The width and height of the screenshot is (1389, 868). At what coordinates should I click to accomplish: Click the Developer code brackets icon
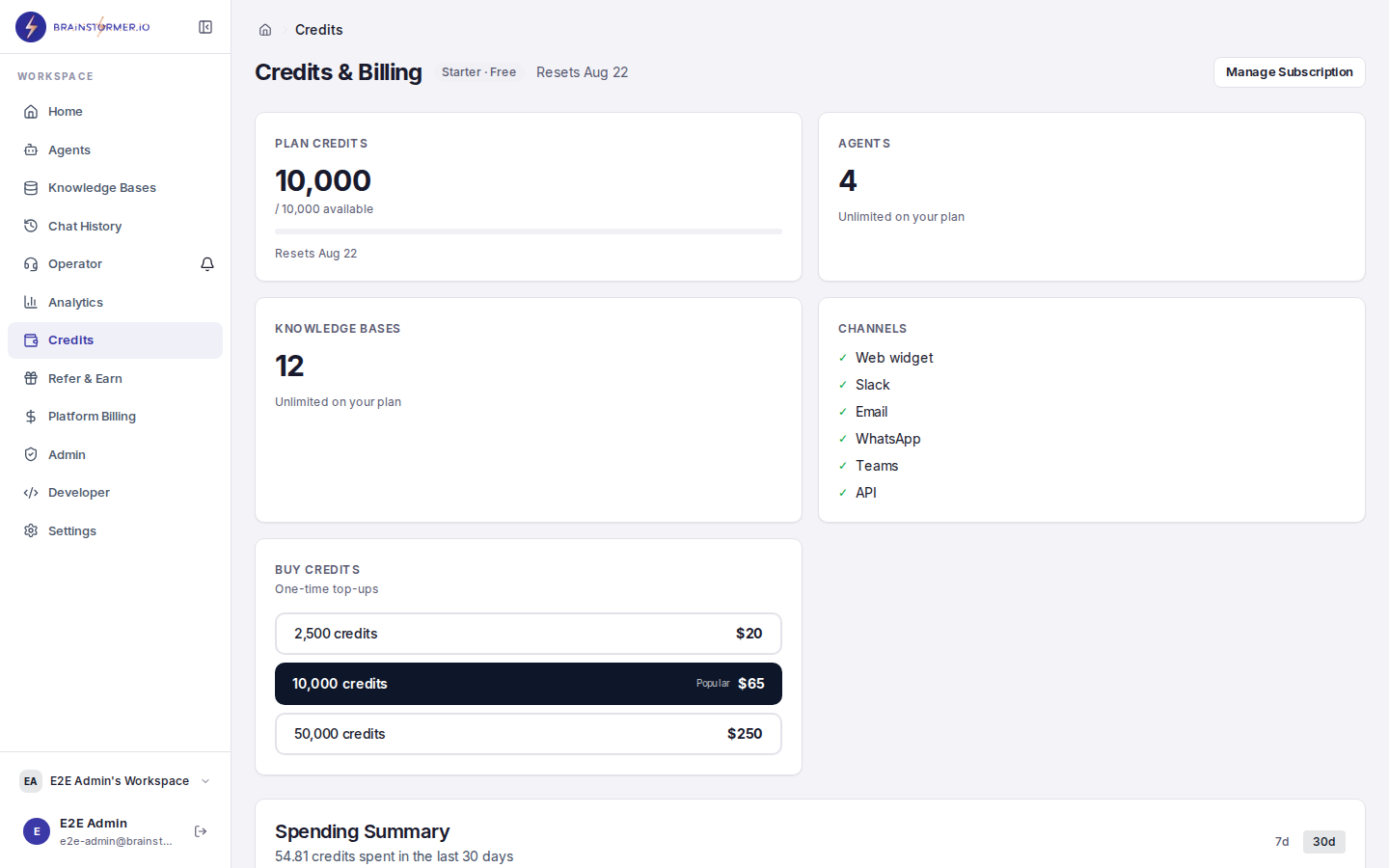pyautogui.click(x=31, y=493)
